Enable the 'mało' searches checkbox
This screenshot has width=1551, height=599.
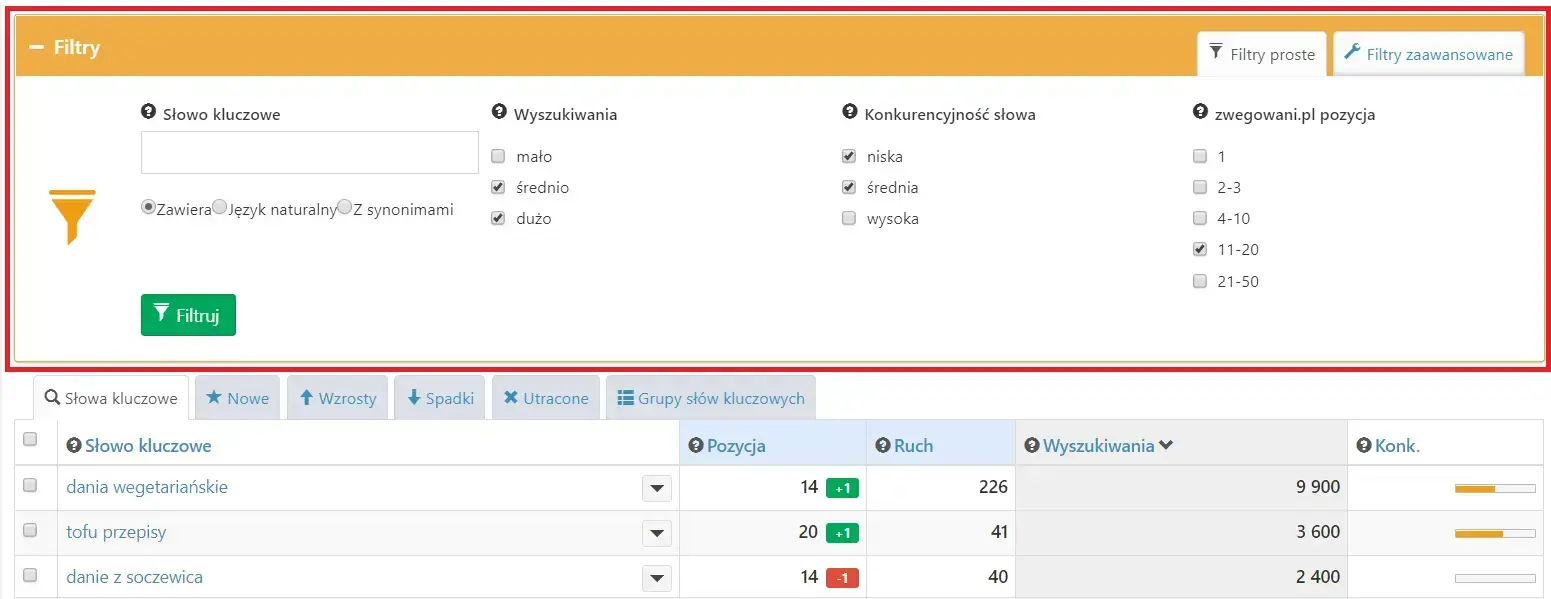498,156
